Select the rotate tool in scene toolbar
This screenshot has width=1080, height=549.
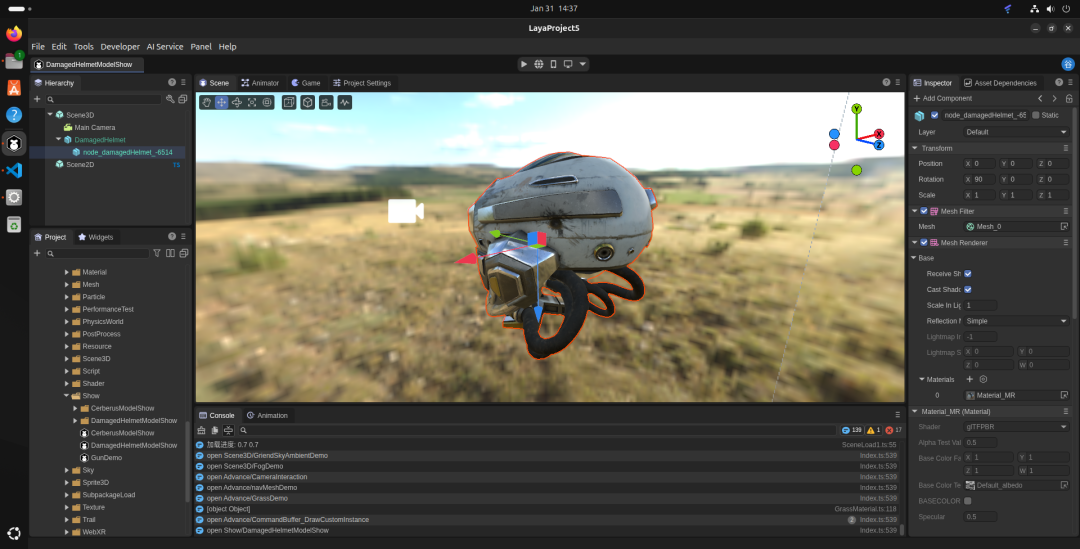coord(236,102)
